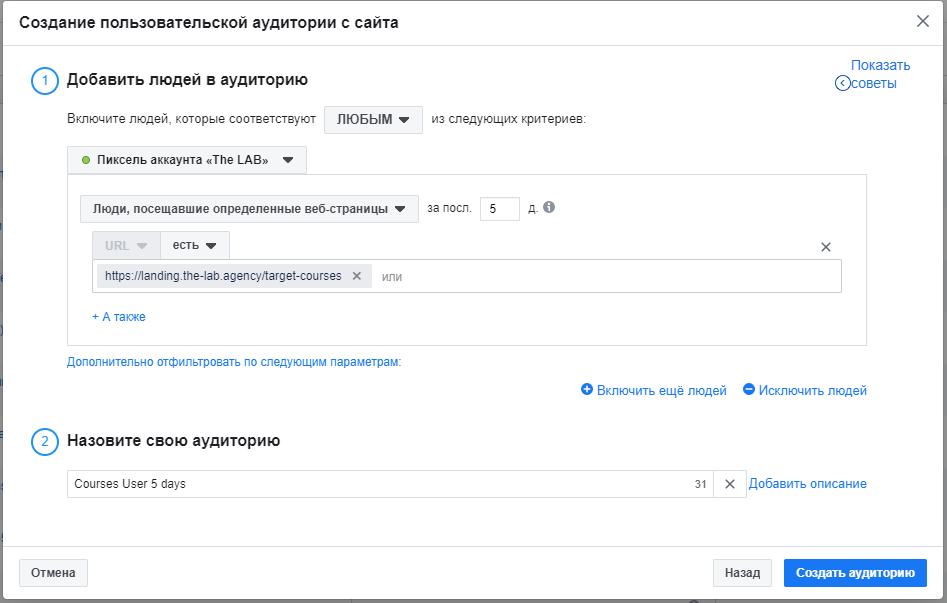Click Создать аудиторию to create the audience
The width and height of the screenshot is (947, 603).
pos(854,572)
